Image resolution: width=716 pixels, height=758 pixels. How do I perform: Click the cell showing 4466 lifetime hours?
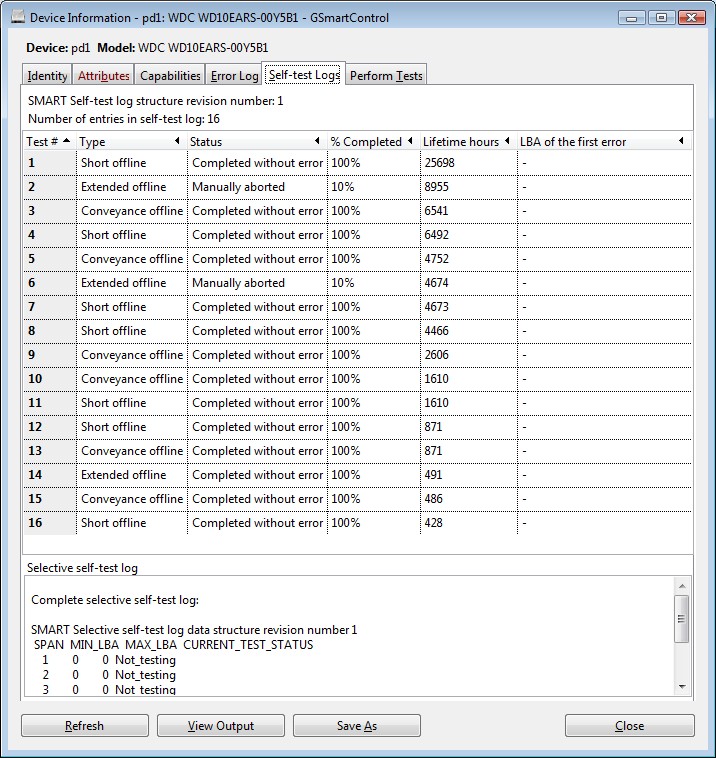[468, 331]
